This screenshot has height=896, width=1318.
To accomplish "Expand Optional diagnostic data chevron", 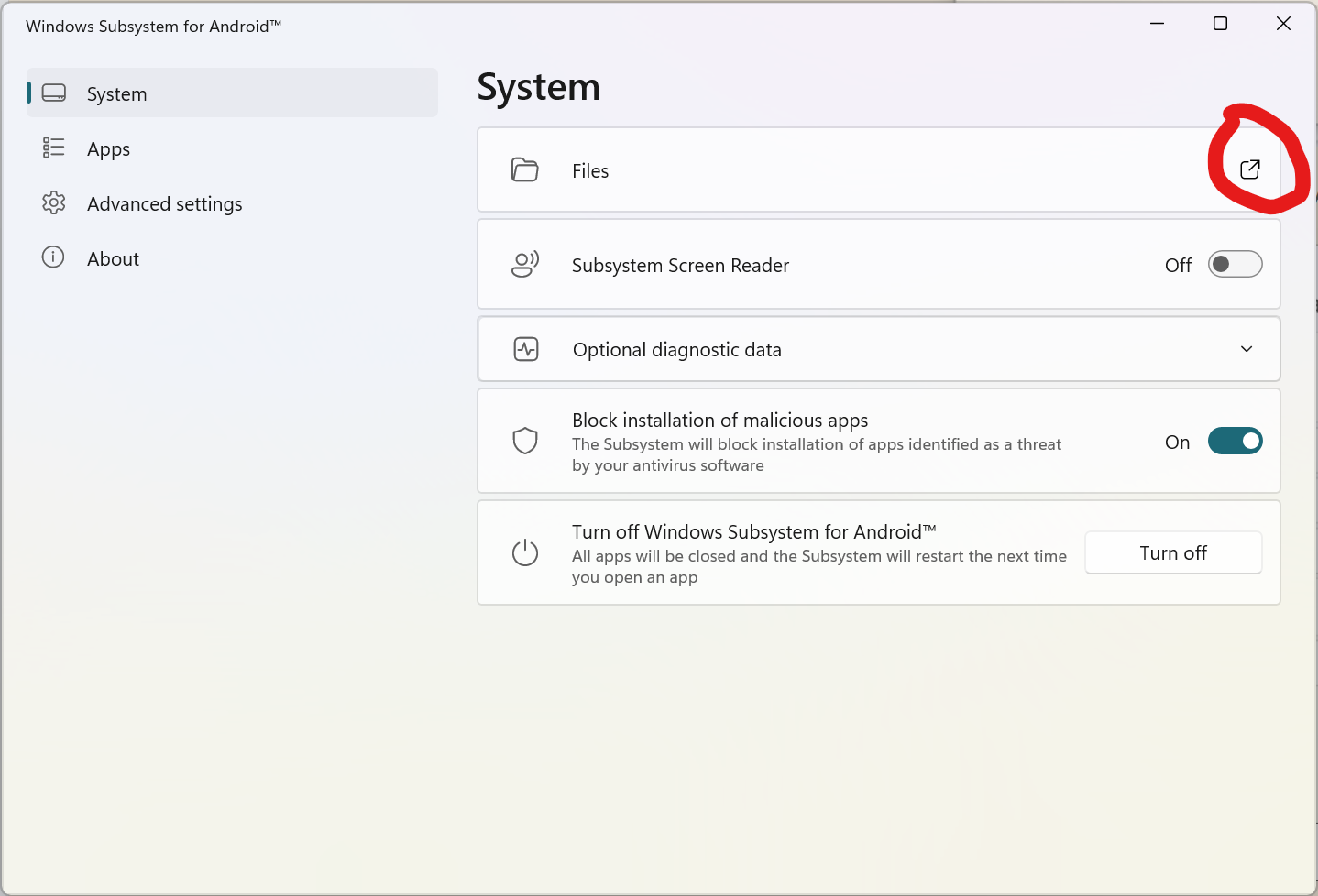I will click(1247, 349).
